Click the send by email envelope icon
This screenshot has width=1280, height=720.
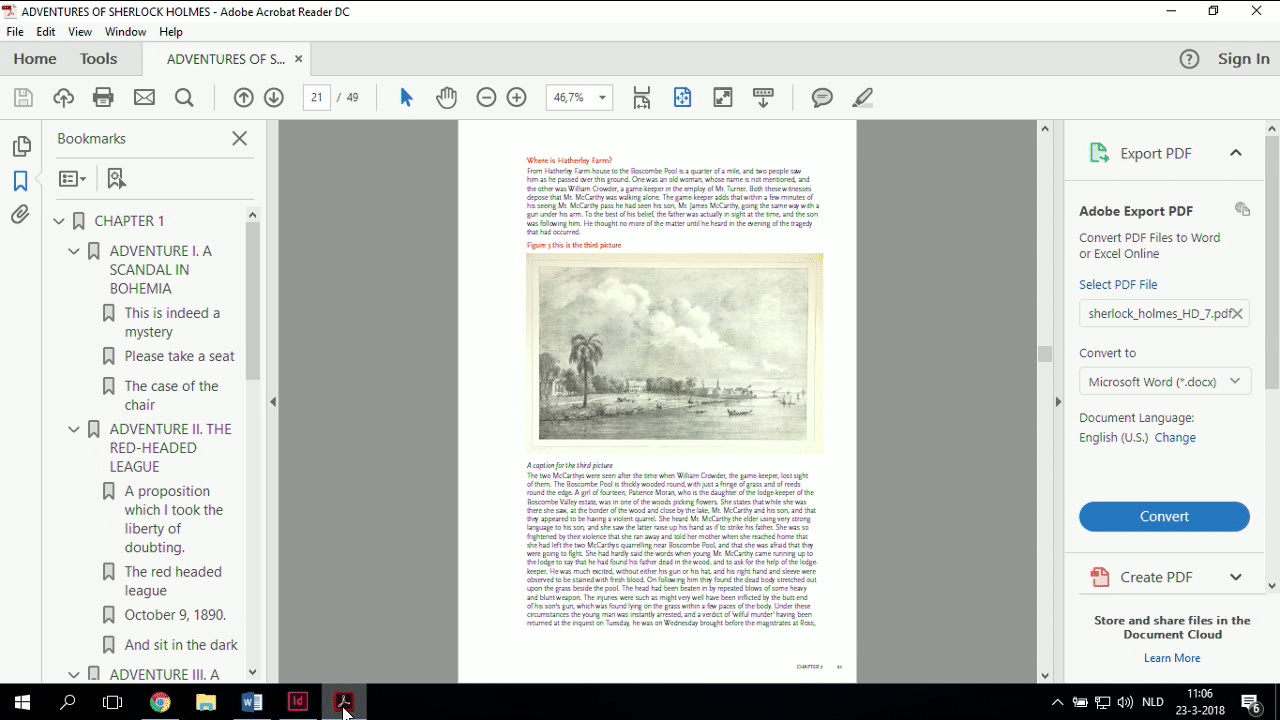pos(145,97)
